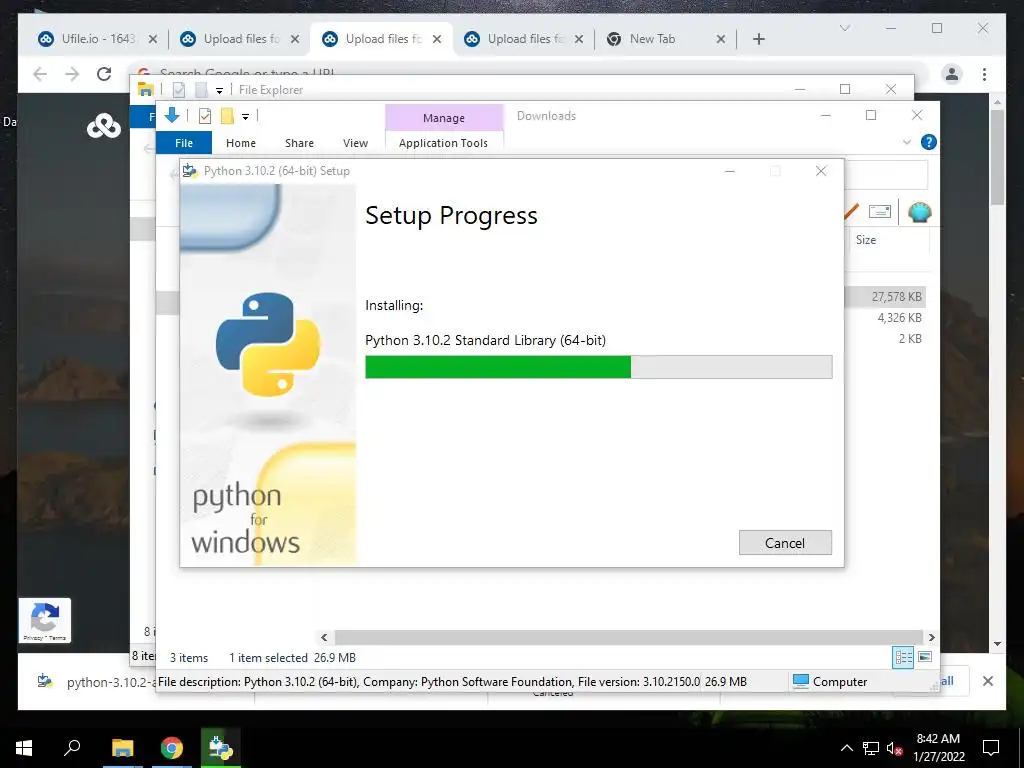Select the 27,578 KB file row
1024x768 pixels.
click(x=886, y=296)
